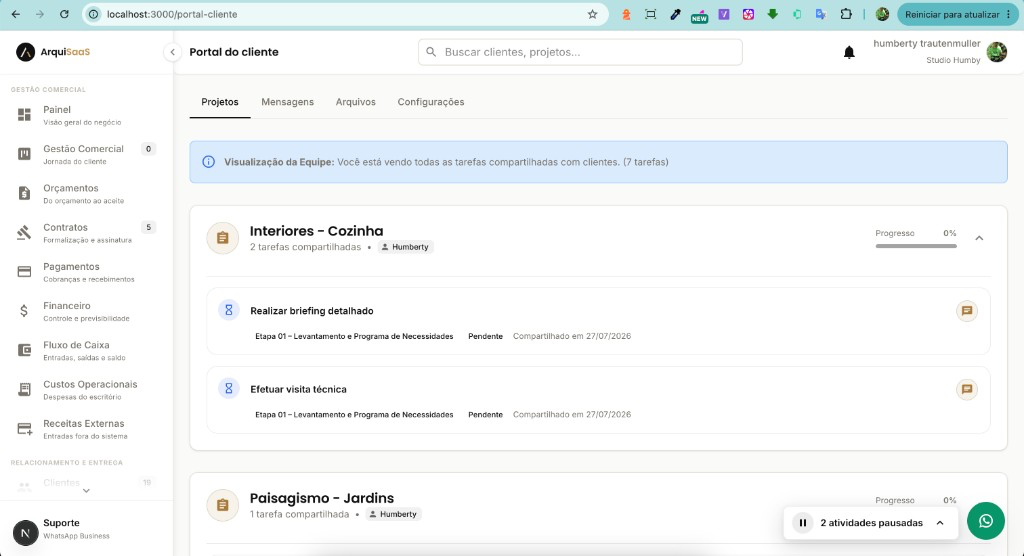This screenshot has height=556, width=1024.
Task: Switch to the Mensagens tab
Action: tap(287, 102)
